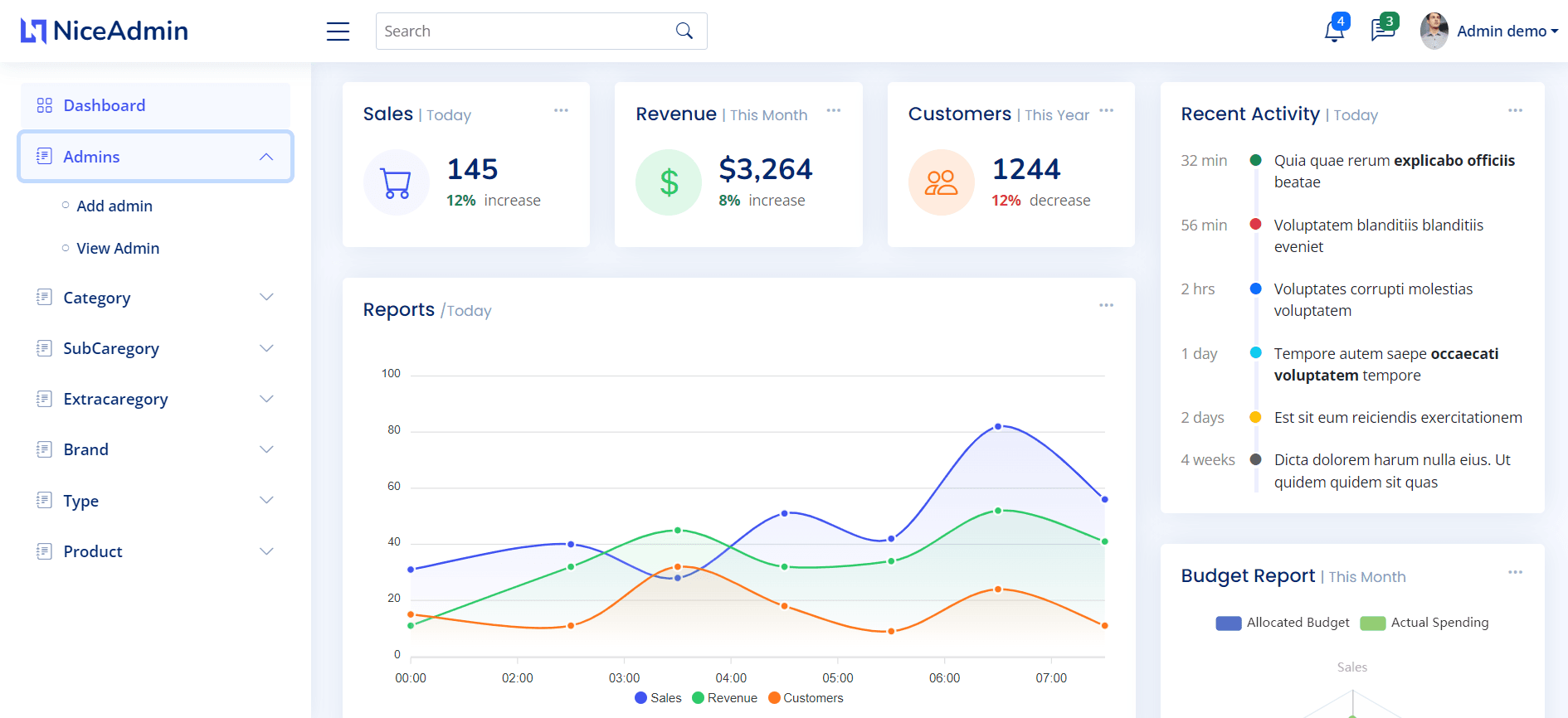The width and height of the screenshot is (1568, 718).
Task: Click 'Voluptates corrupti molestias voluptatem' activity
Action: click(1374, 299)
